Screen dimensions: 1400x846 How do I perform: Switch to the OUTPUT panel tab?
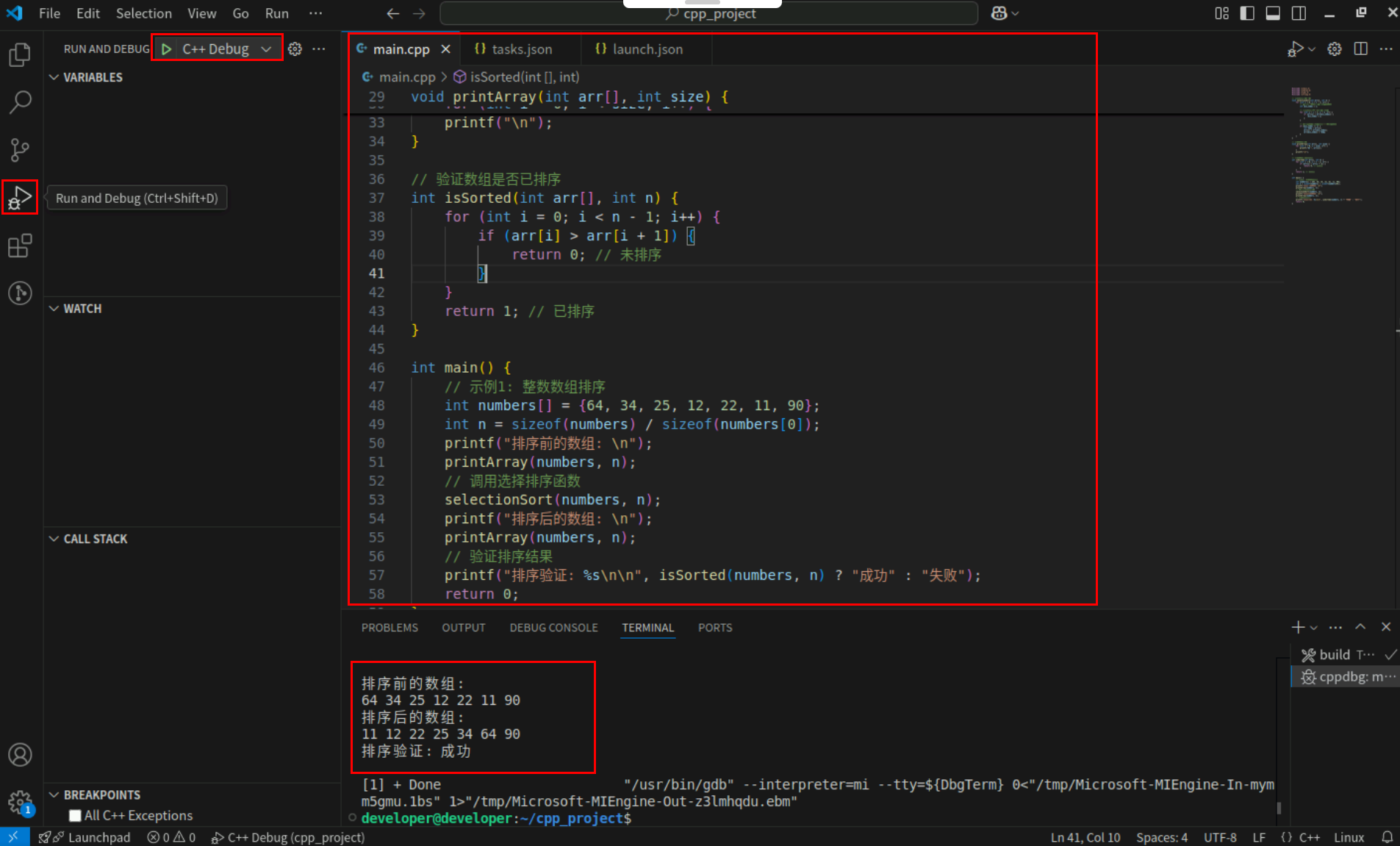point(464,628)
